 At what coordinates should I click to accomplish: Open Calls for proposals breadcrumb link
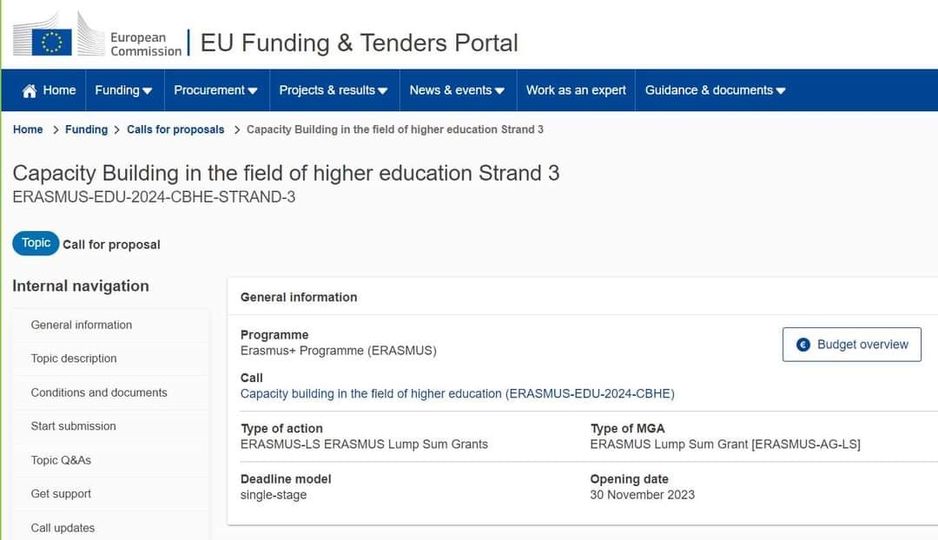click(x=175, y=130)
